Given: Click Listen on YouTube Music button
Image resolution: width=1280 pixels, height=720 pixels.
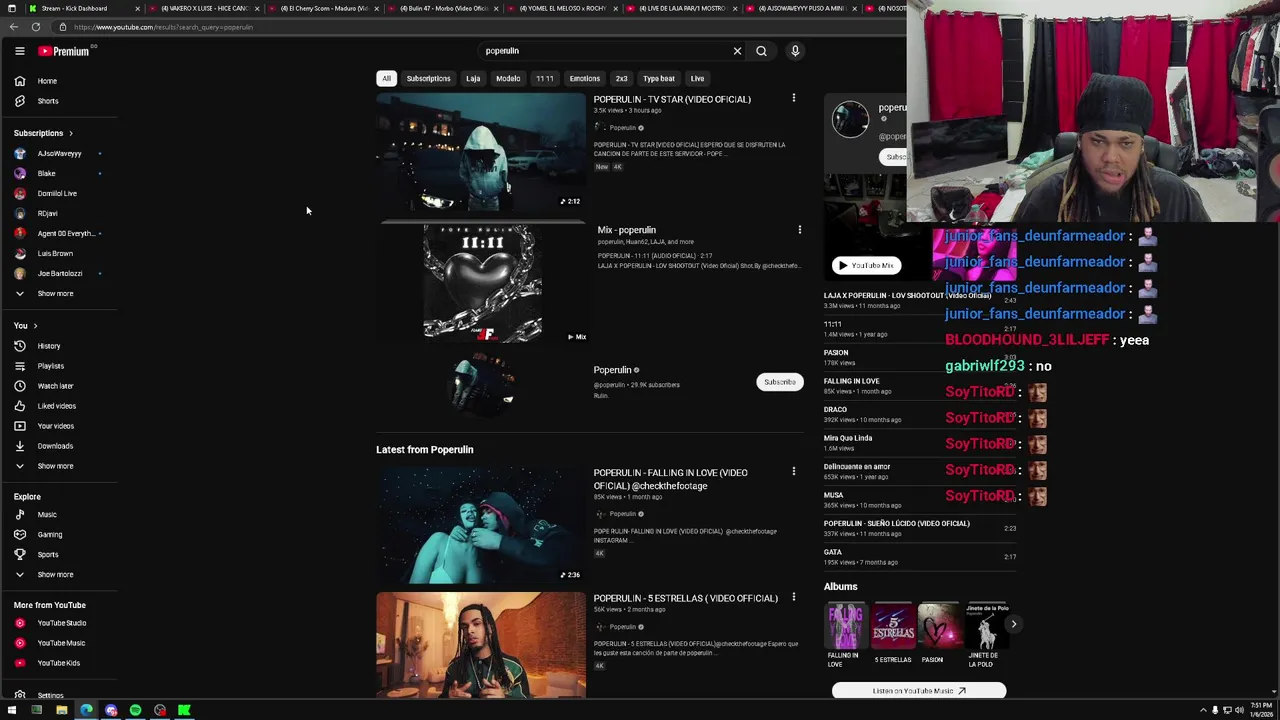Looking at the screenshot, I should (x=919, y=691).
